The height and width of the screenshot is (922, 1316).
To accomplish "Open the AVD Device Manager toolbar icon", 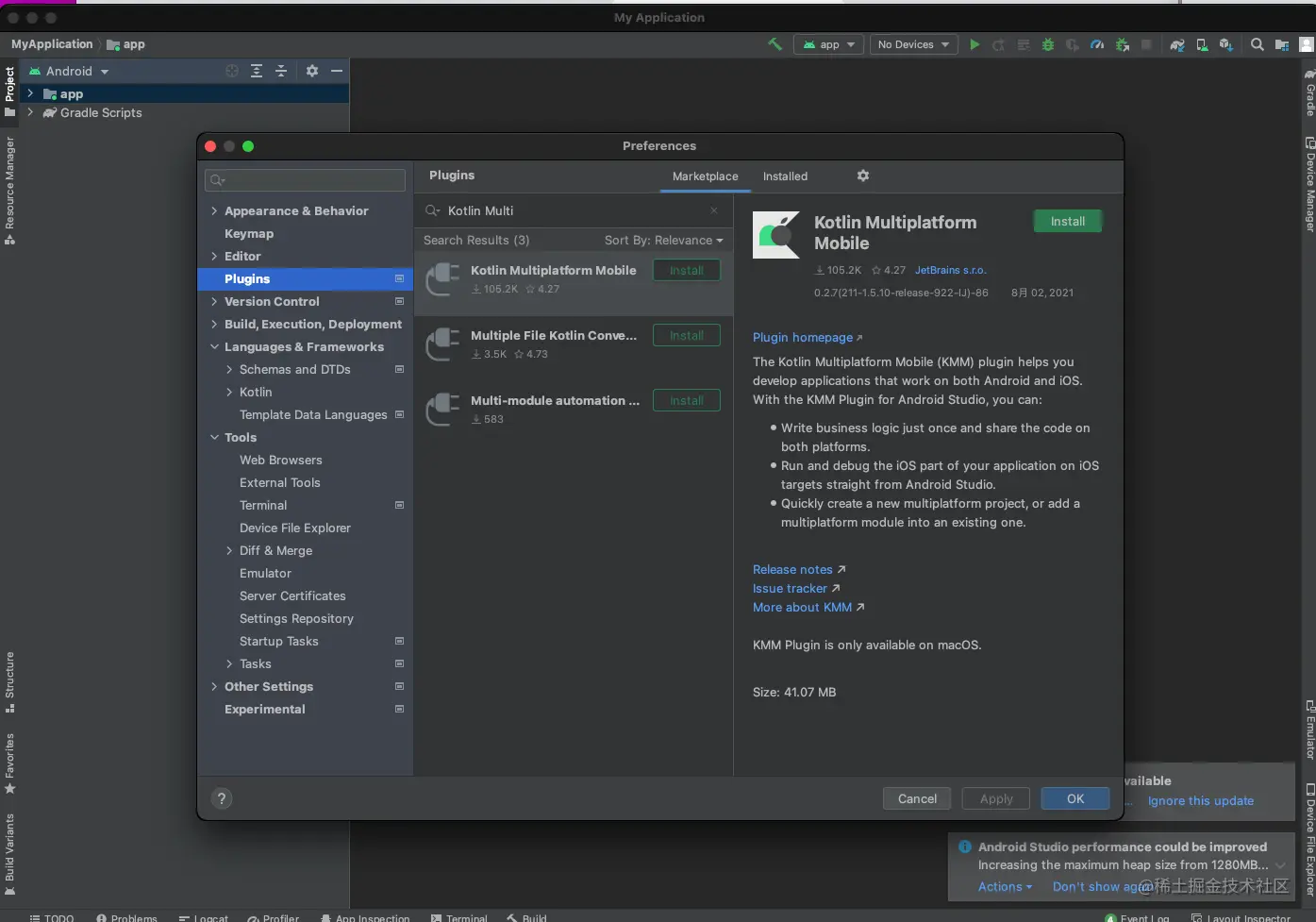I will [1202, 44].
